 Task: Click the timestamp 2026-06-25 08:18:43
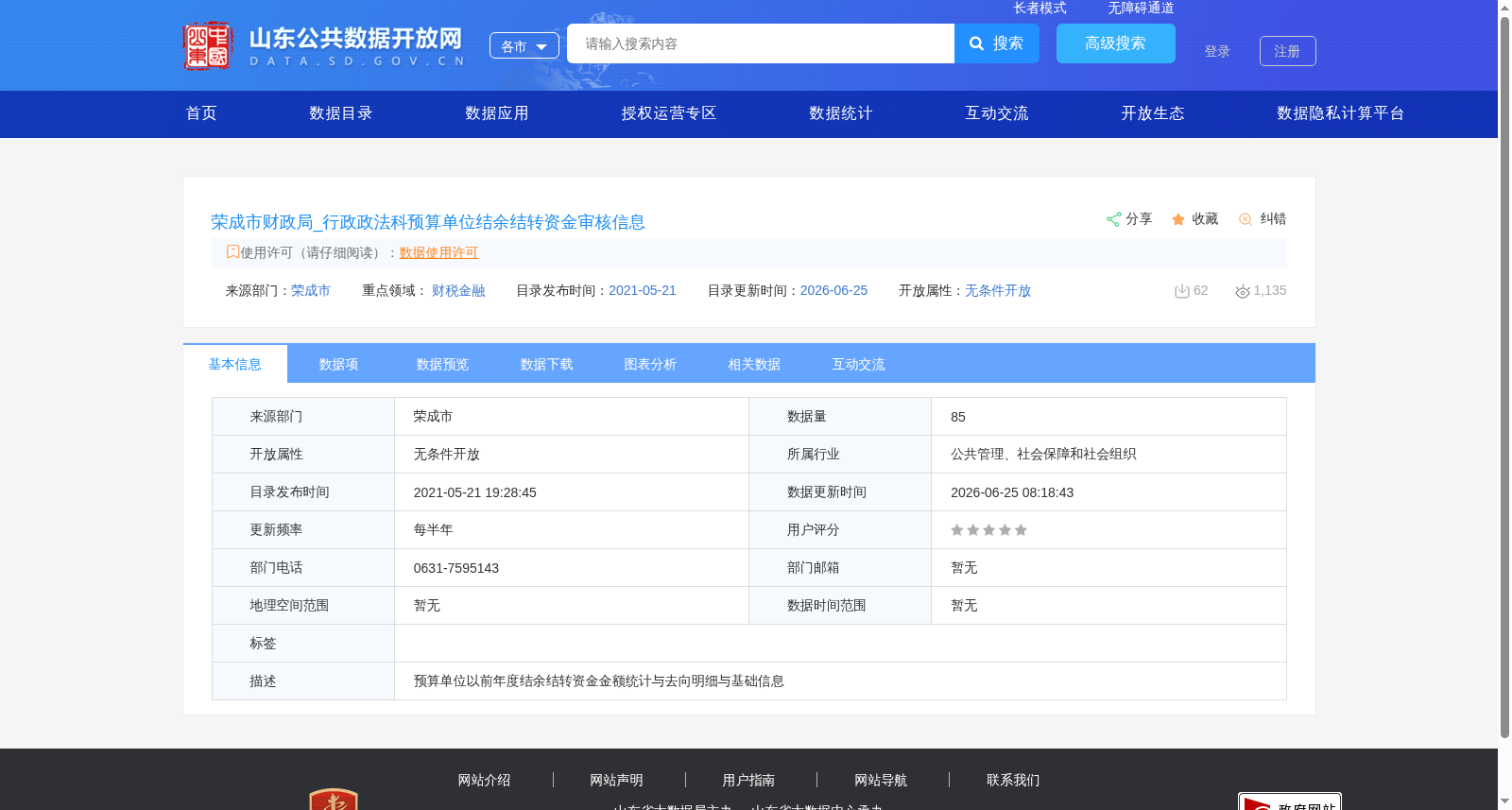1012,492
